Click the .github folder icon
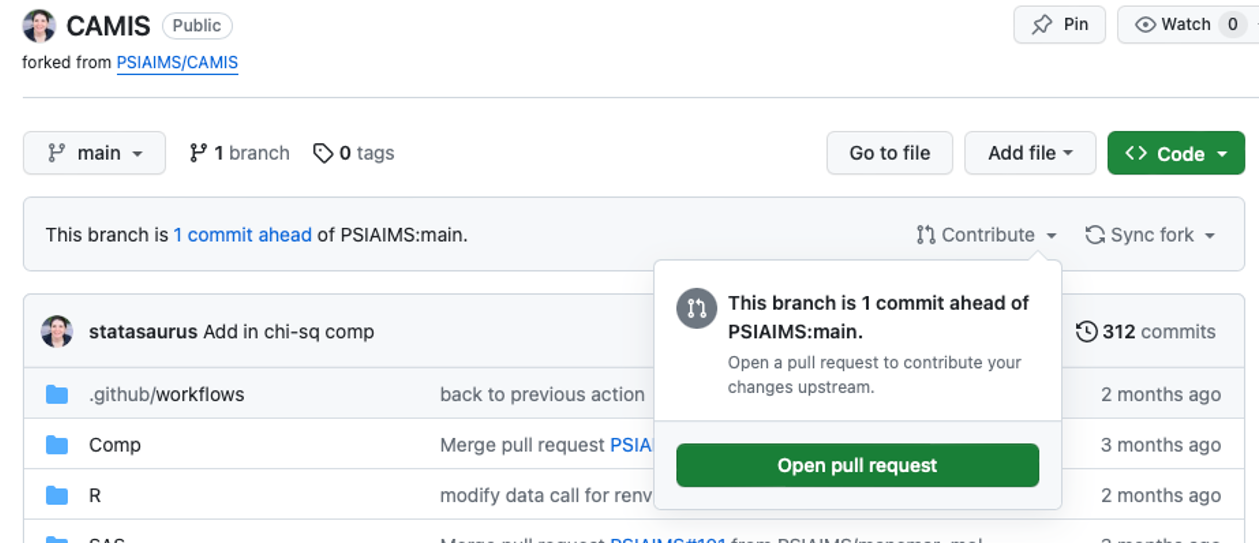The width and height of the screenshot is (1260, 544). point(57,395)
